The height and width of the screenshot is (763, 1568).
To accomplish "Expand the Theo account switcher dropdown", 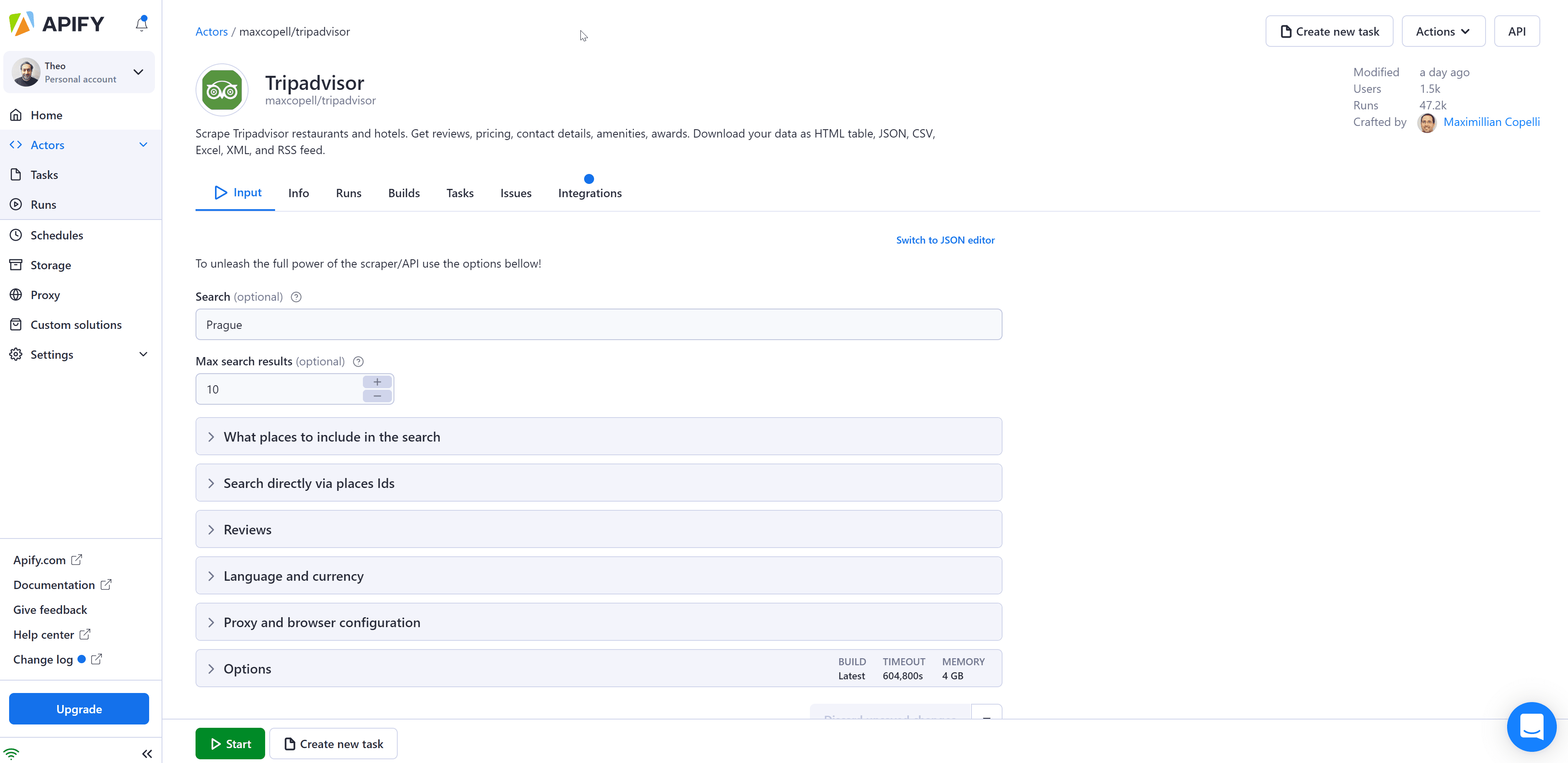I will [138, 72].
